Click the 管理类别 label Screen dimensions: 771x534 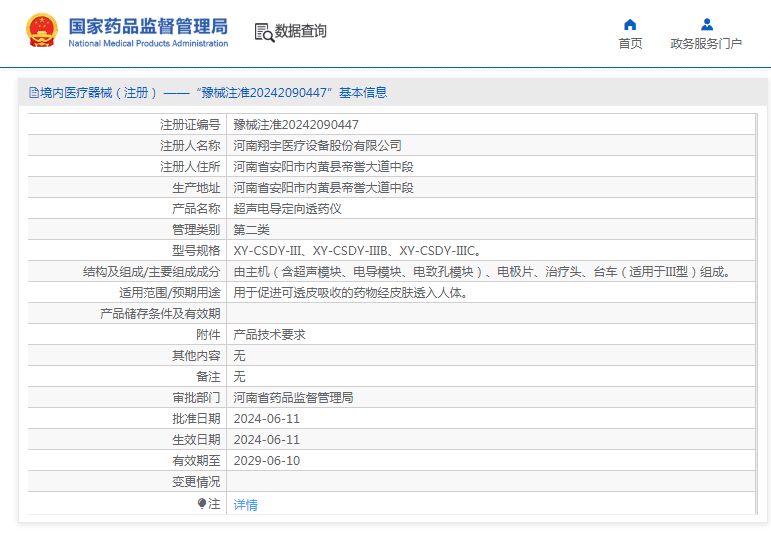196,230
